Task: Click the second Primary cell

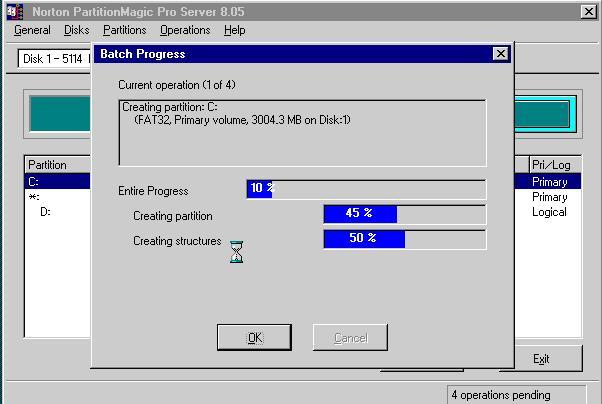Action: click(x=549, y=197)
